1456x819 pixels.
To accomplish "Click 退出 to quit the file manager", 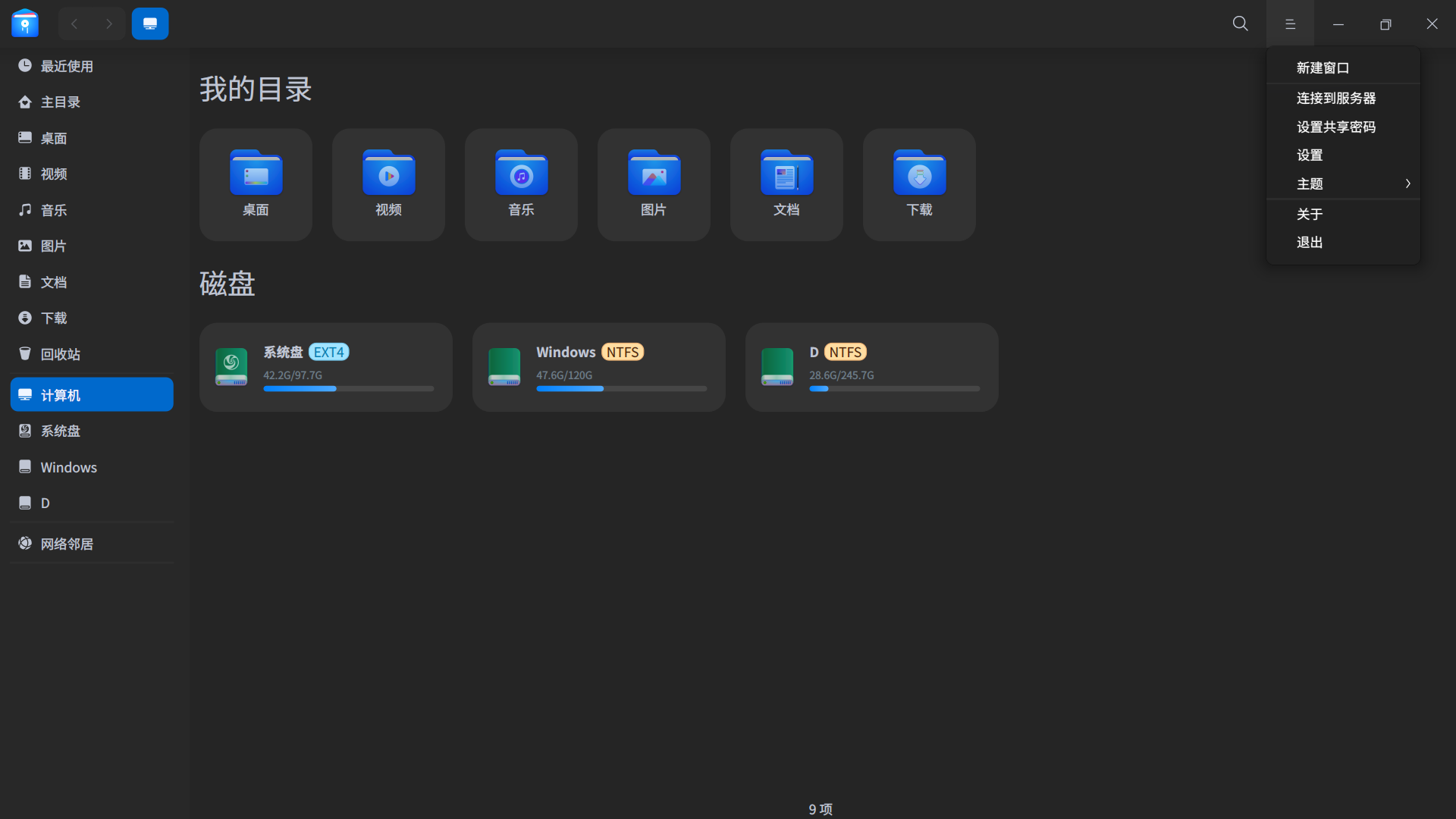I will click(x=1310, y=243).
